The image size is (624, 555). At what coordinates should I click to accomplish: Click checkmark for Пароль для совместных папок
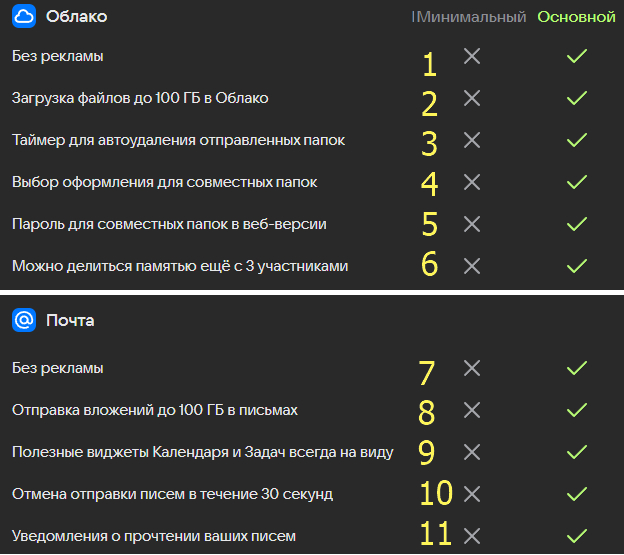click(x=576, y=224)
